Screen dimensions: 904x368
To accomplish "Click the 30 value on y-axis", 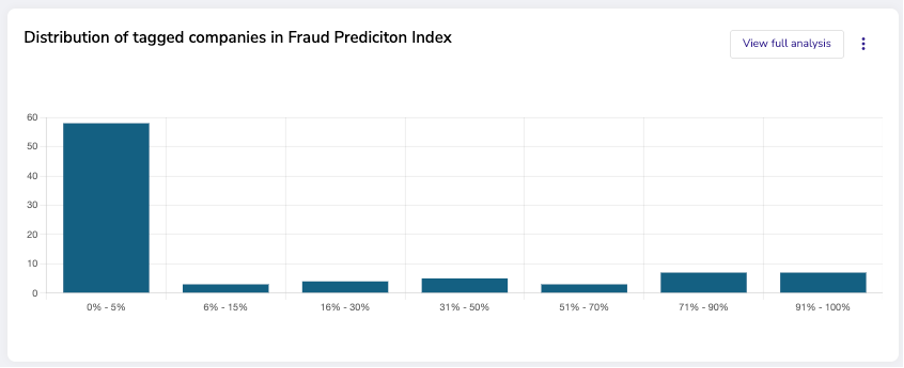I will tap(32, 205).
